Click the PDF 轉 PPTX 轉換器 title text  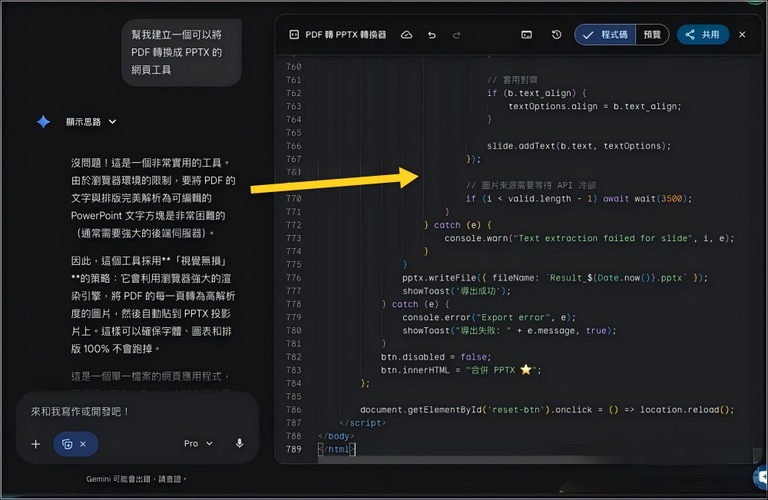click(346, 34)
